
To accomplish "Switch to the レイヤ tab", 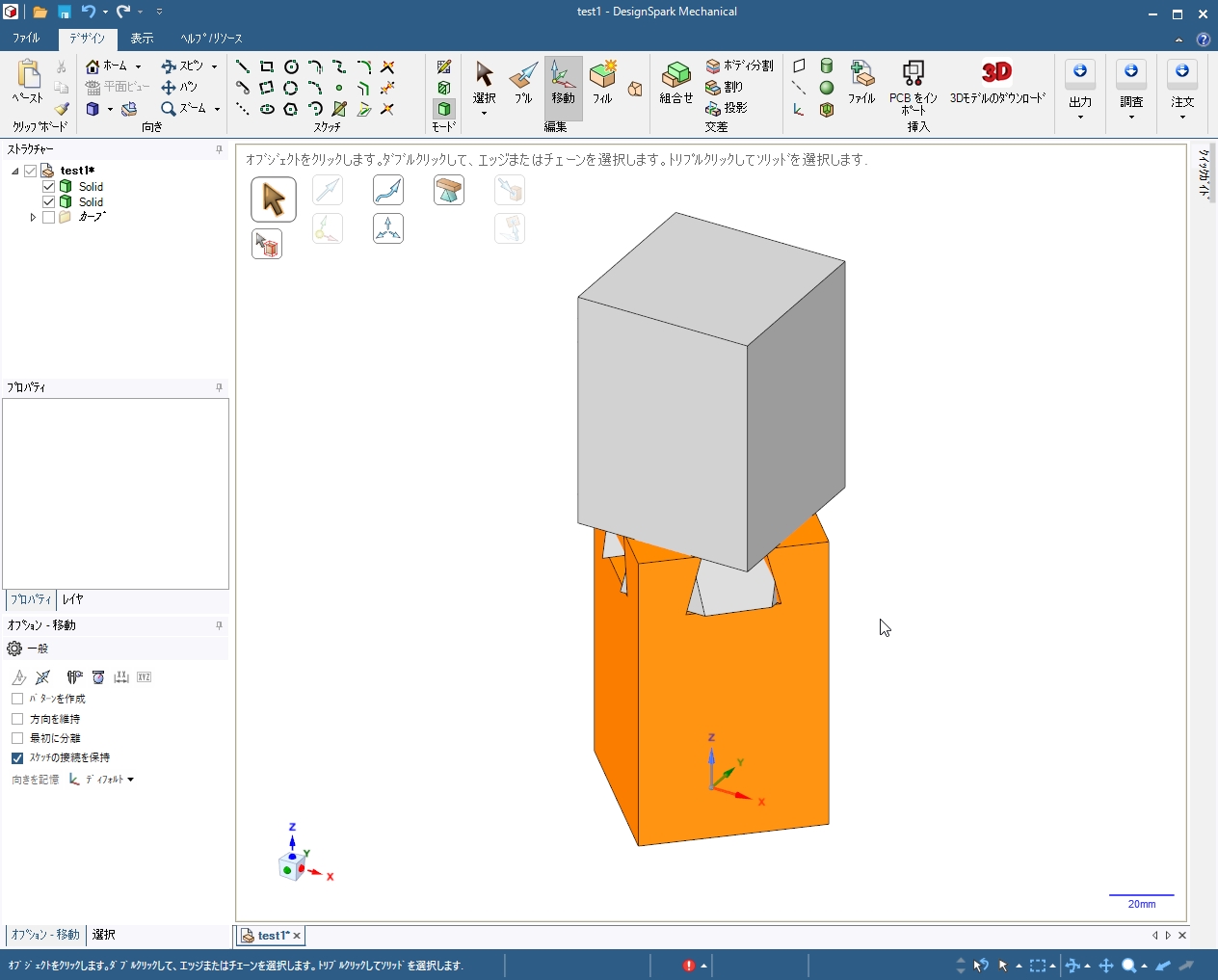I will 73,599.
